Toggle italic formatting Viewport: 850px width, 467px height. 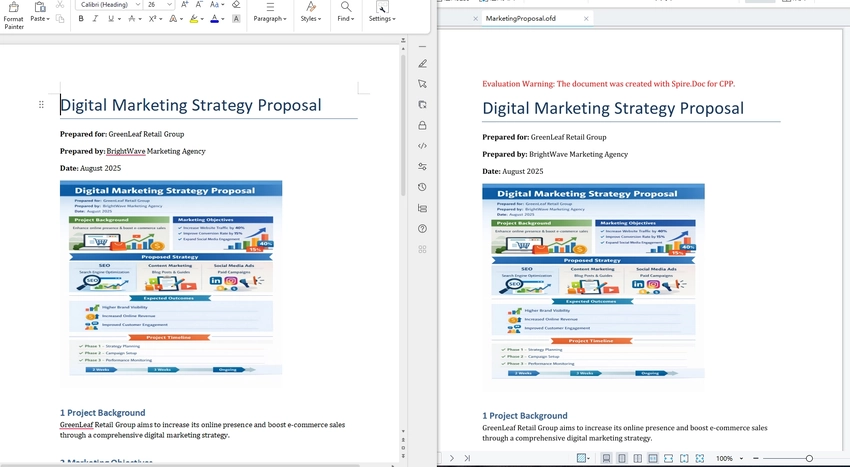(95, 19)
